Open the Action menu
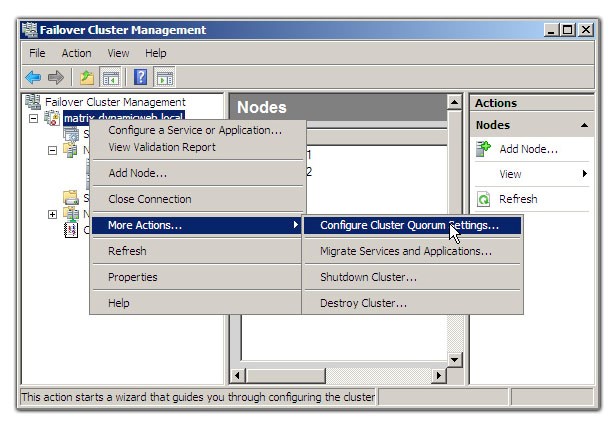Image resolution: width=614 pixels, height=422 pixels. click(x=76, y=53)
